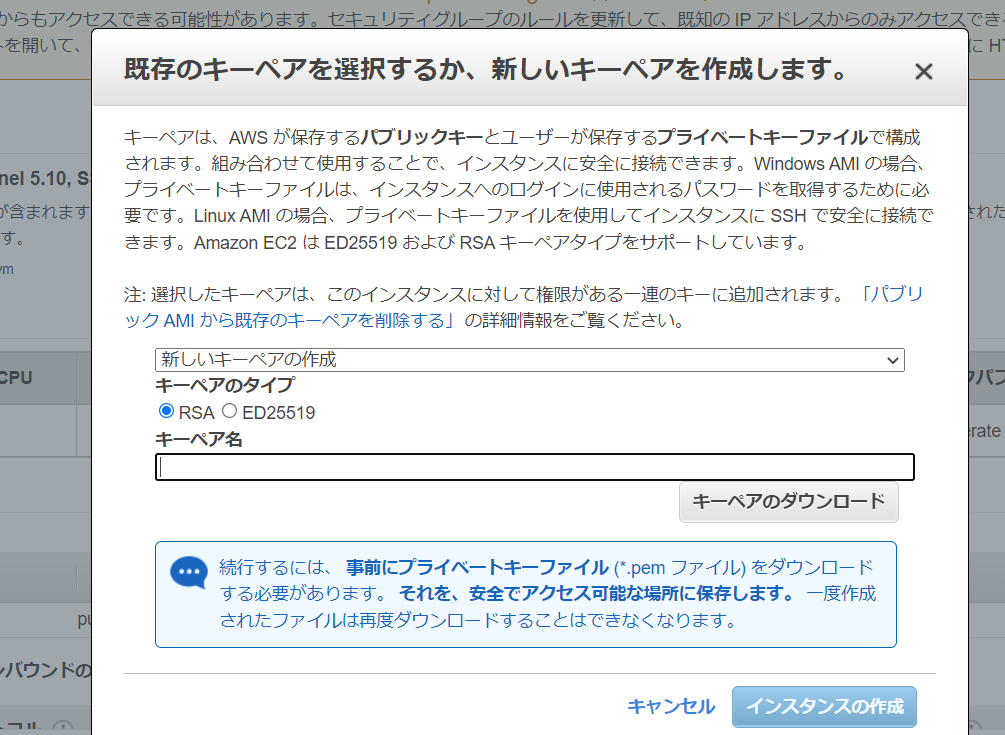This screenshot has width=1005, height=735.
Task: Close the key pair dialog with X
Action: coord(923,71)
